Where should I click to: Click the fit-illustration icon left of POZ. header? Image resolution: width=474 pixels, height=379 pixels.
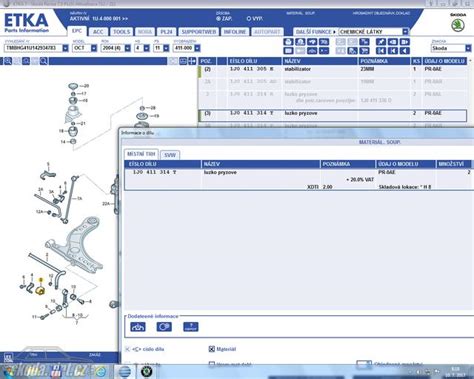[x=183, y=61]
